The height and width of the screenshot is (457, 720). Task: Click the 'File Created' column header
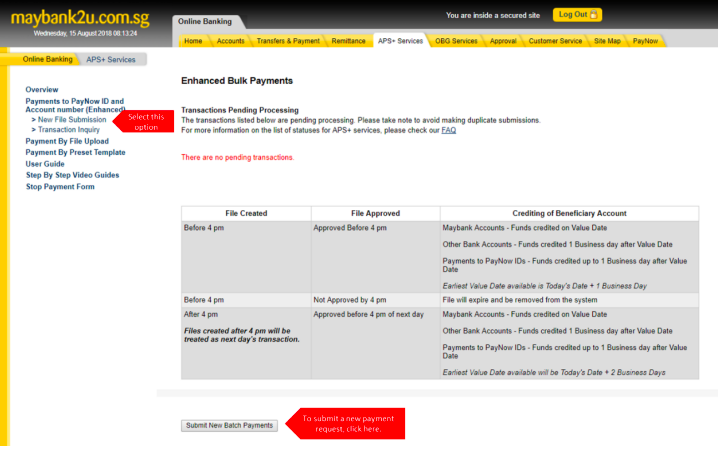[246, 213]
